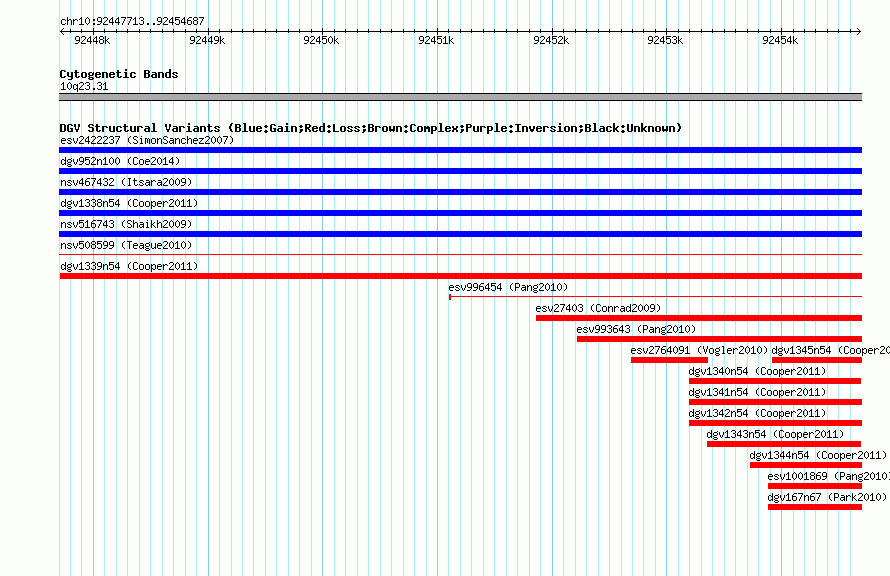Click the right arrowhead of the ruler

859,32
